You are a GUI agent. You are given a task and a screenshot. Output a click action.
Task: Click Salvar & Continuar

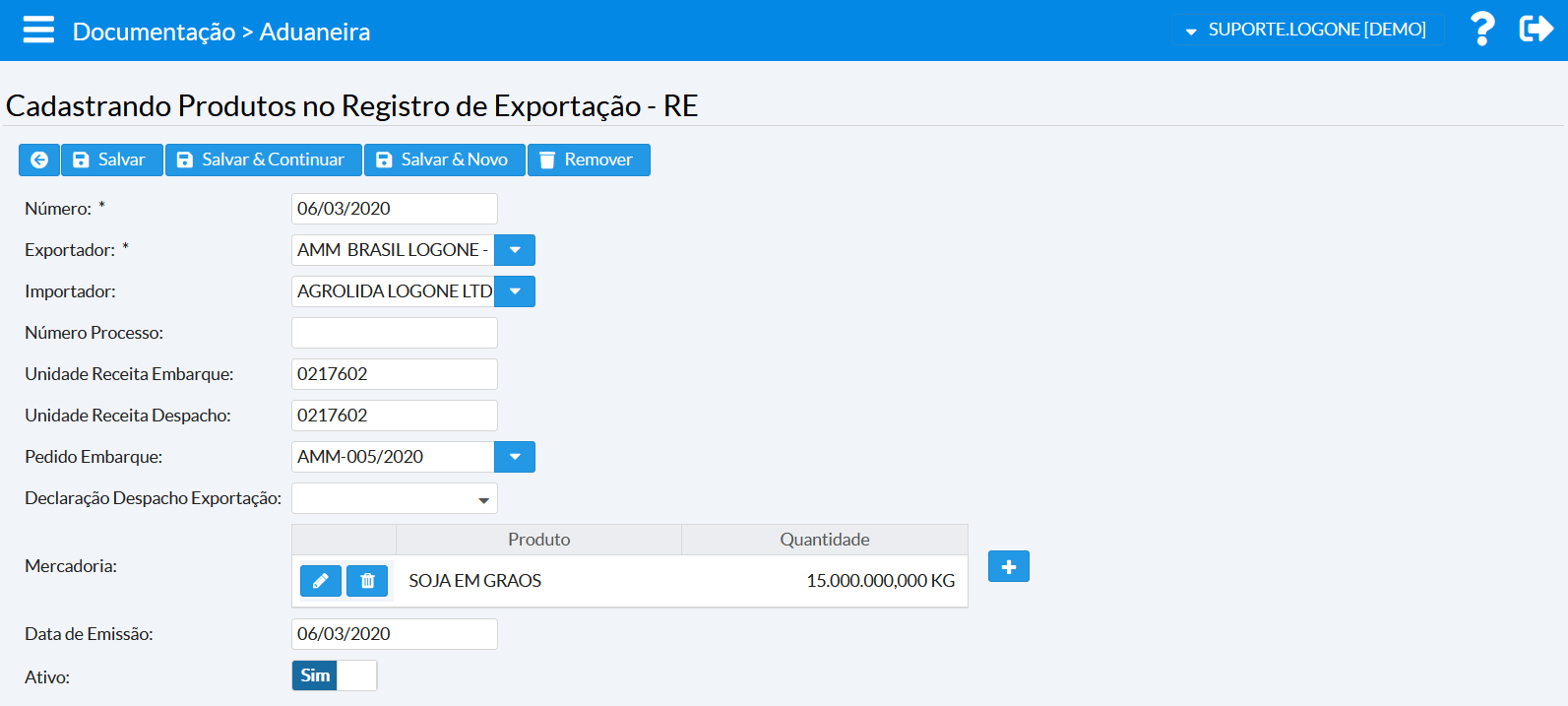[263, 160]
